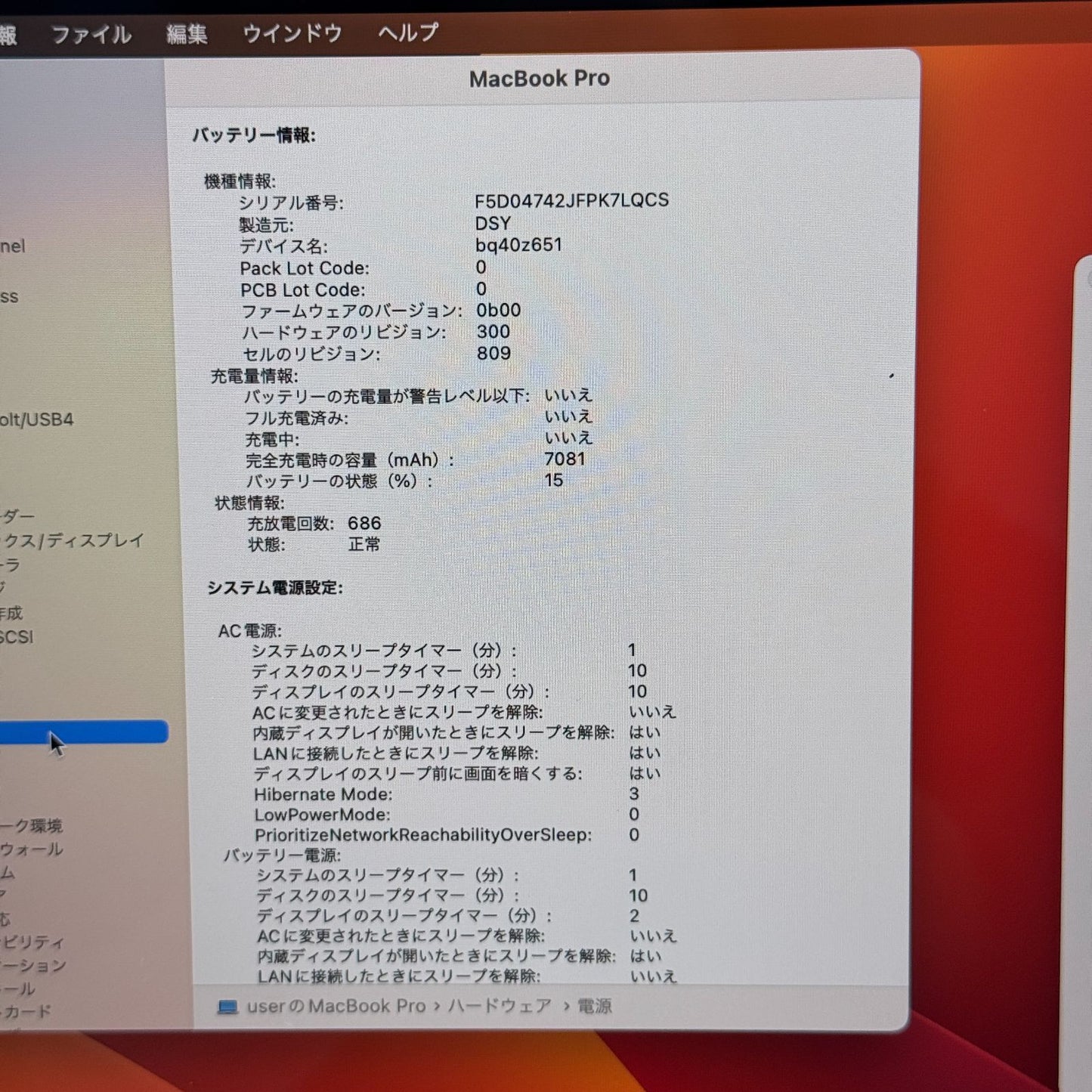Click the AC電源 section label

[x=250, y=631]
